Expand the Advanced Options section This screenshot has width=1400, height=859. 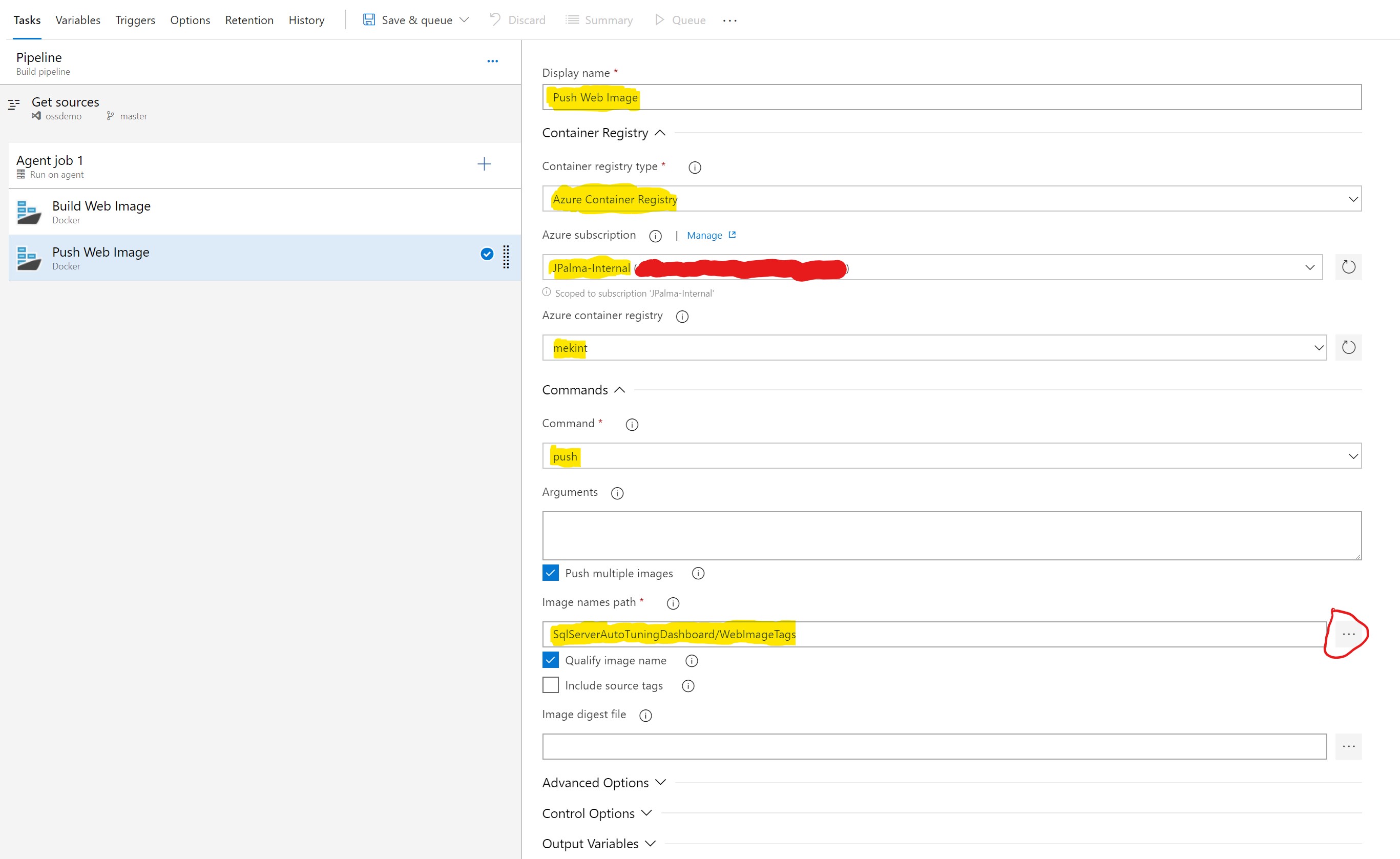coord(603,783)
